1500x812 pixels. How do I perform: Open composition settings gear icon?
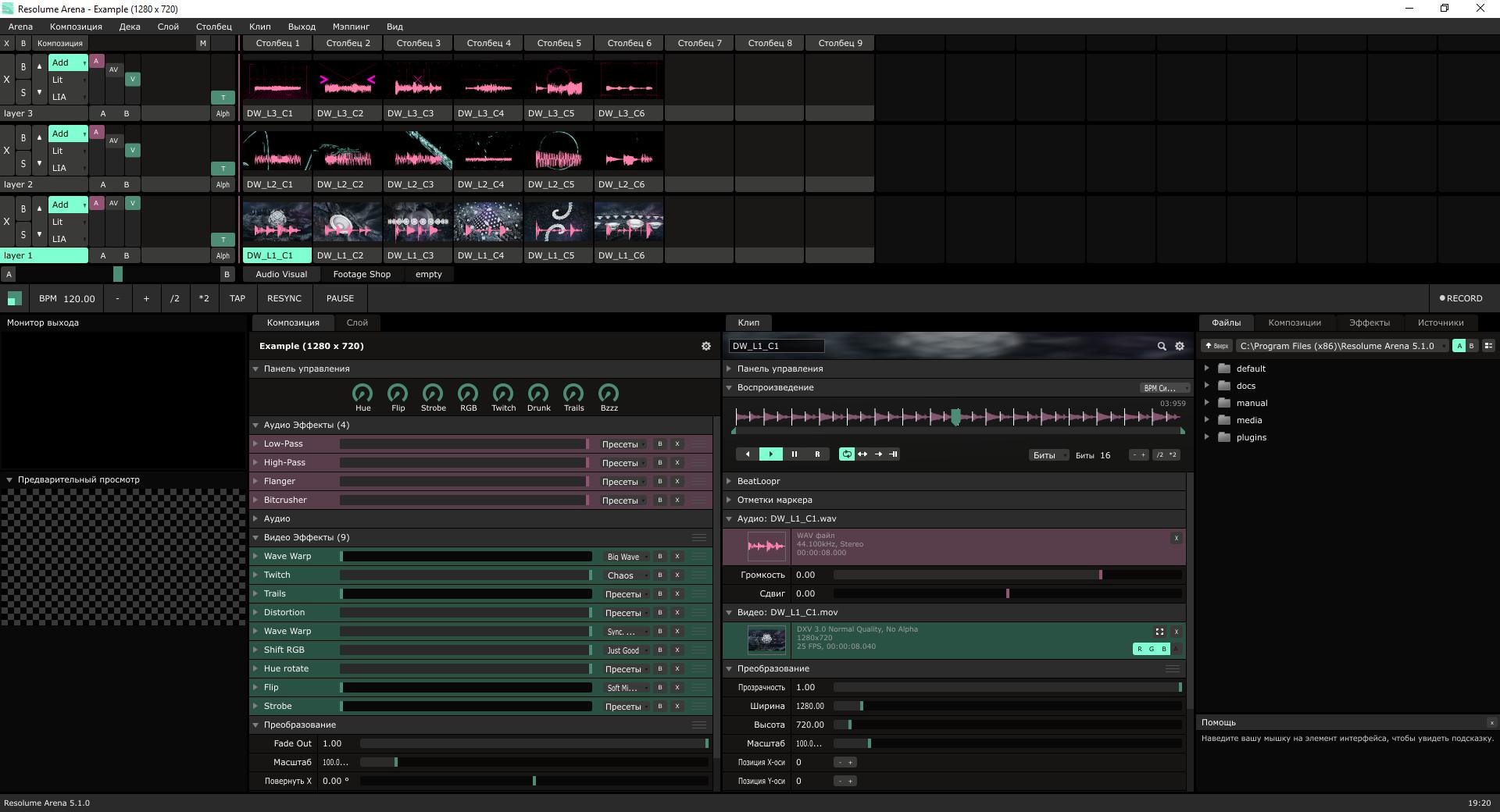click(706, 346)
